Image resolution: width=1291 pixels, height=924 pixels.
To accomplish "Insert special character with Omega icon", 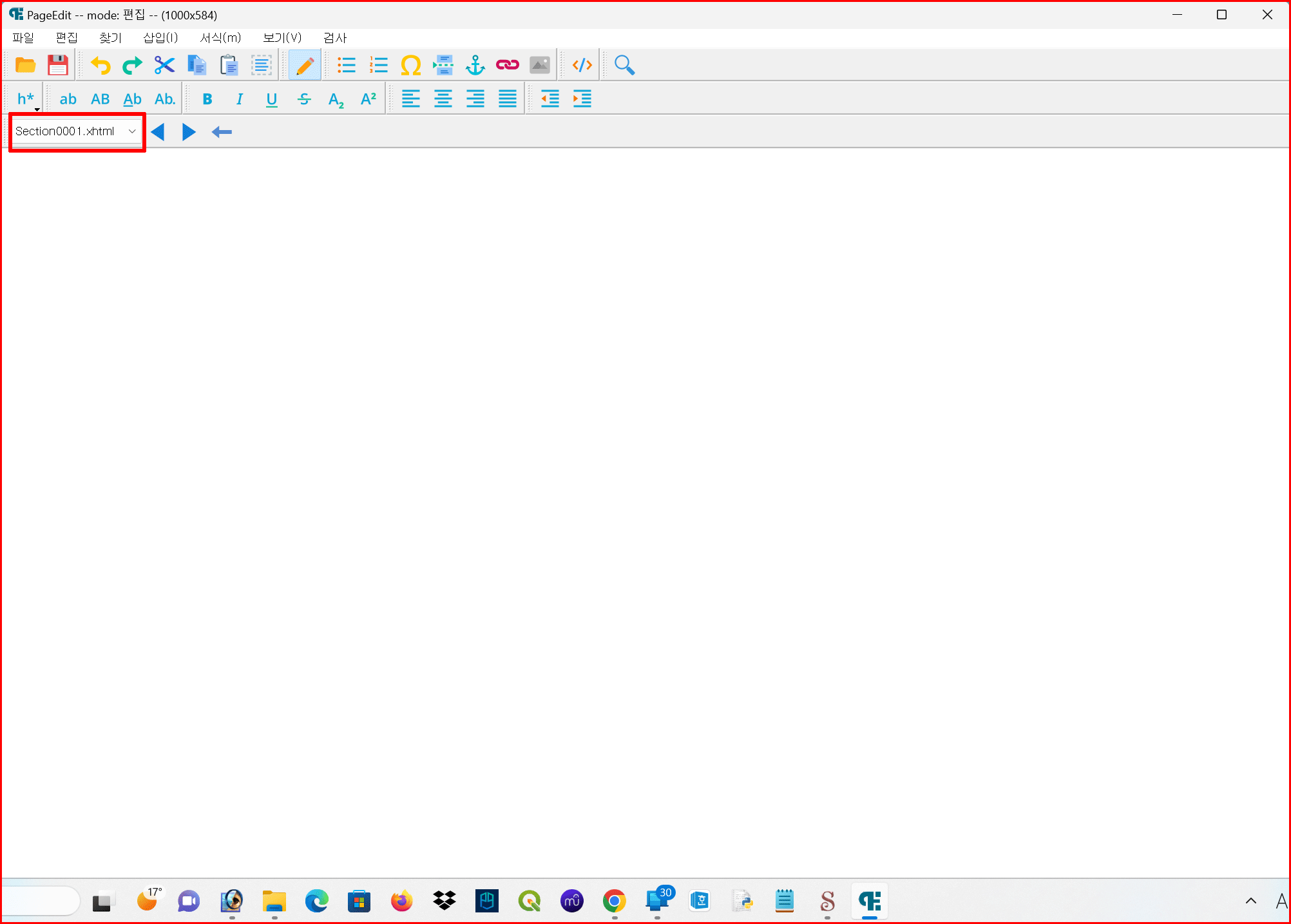I will [x=410, y=65].
